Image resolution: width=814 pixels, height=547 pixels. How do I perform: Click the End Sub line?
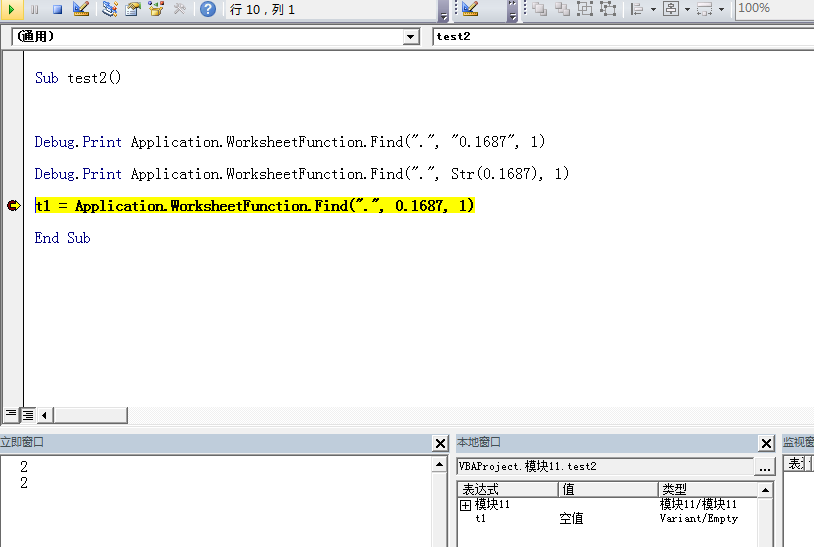pos(62,238)
